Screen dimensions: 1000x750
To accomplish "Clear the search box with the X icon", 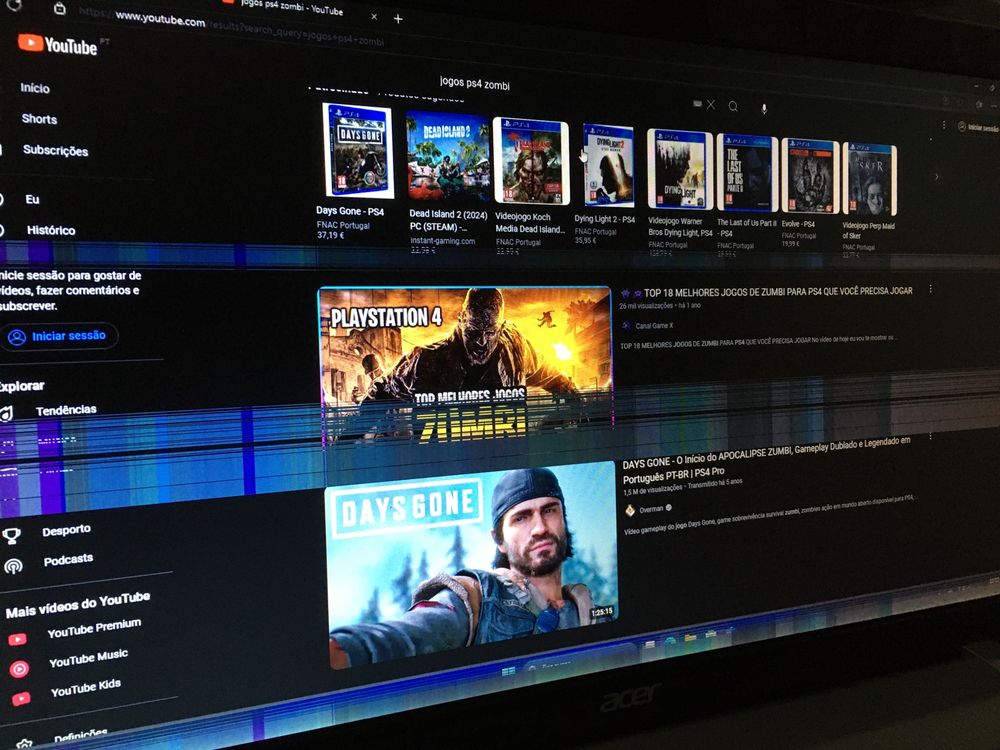I will [x=710, y=105].
